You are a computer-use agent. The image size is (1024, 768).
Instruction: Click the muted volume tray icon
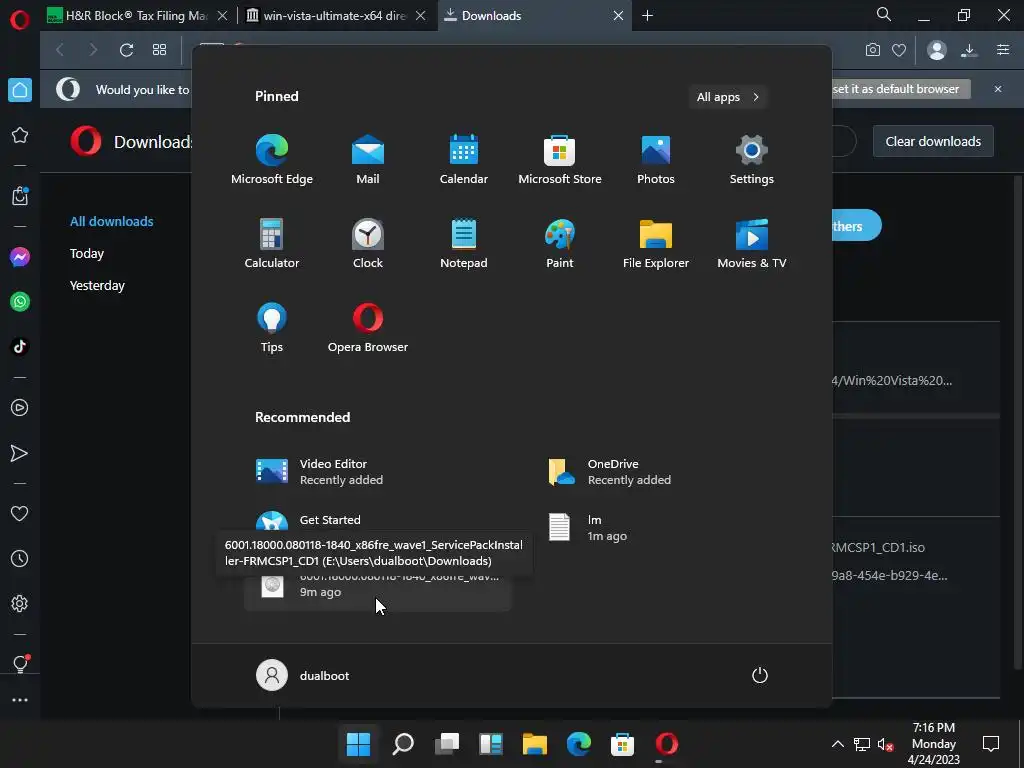pos(886,744)
